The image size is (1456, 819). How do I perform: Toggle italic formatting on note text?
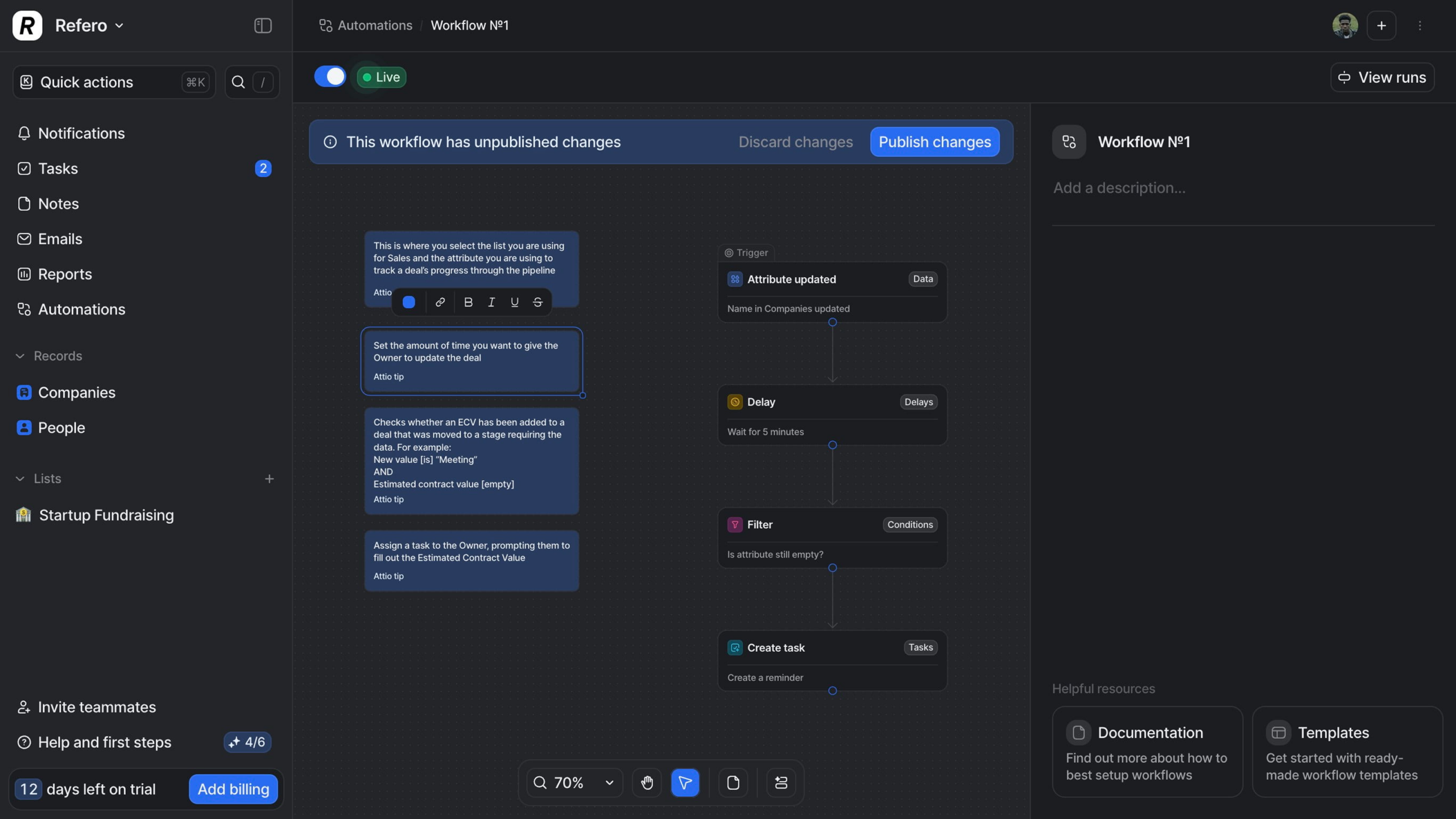(491, 302)
